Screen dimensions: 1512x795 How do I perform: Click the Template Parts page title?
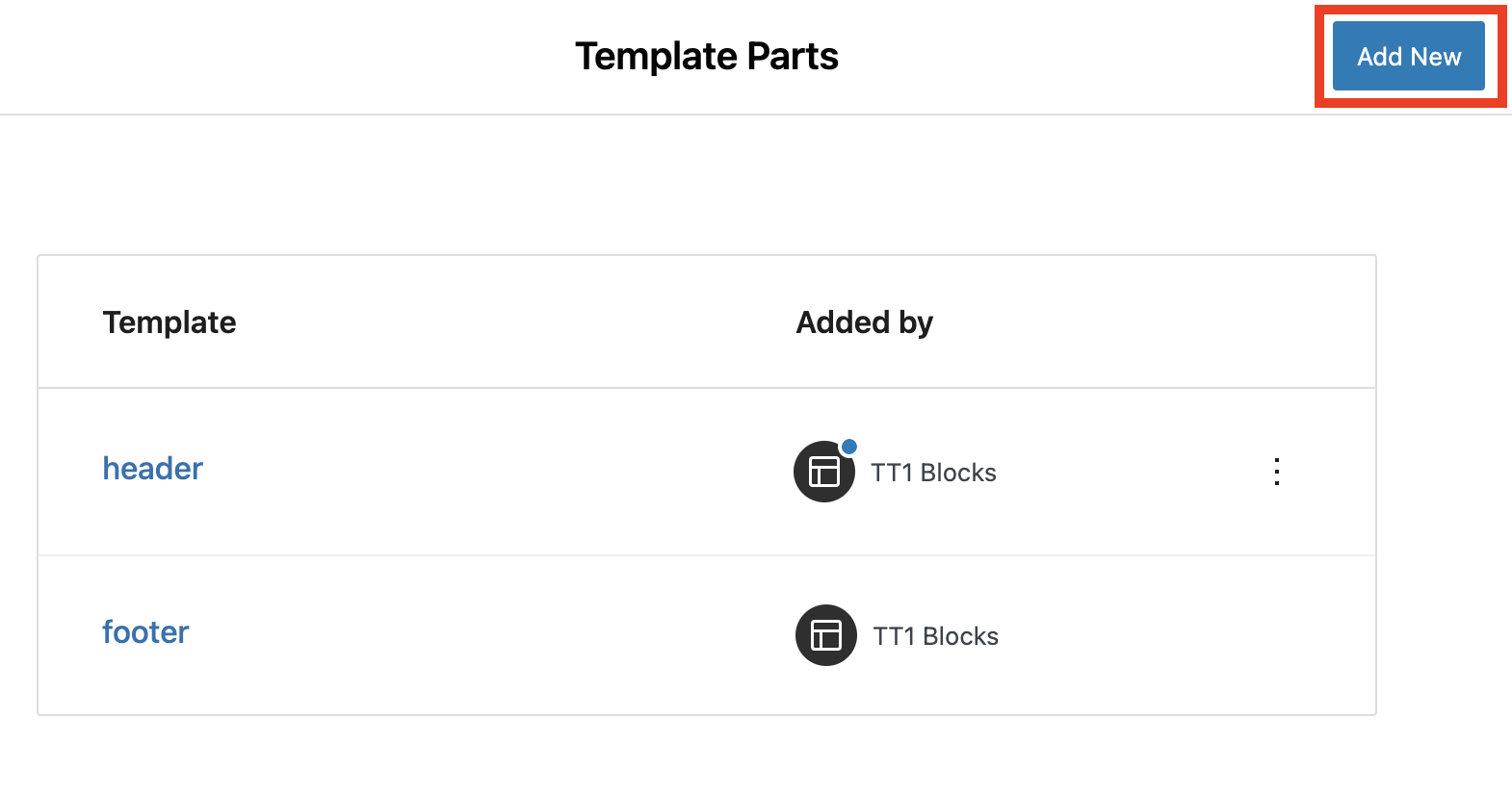click(707, 57)
